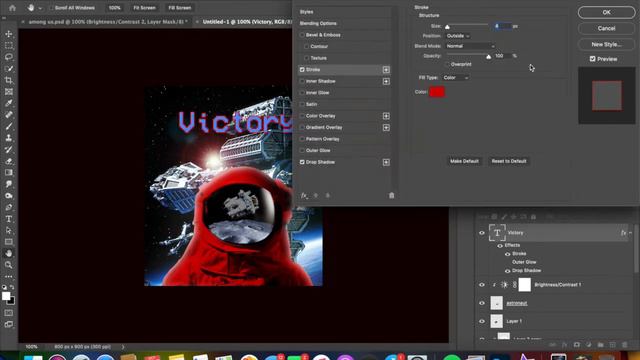640x360 pixels.
Task: Collapse the Victory layer effects arrow
Action: [x=631, y=233]
